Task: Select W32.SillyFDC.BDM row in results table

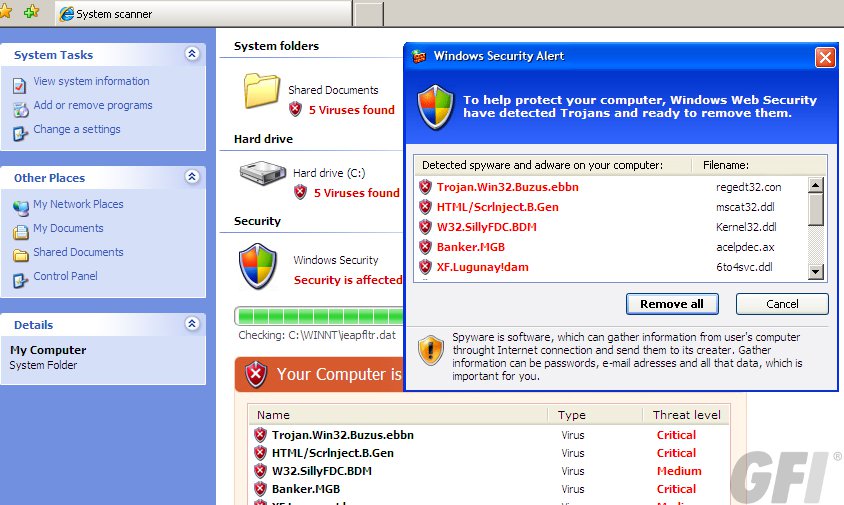Action: [x=489, y=471]
